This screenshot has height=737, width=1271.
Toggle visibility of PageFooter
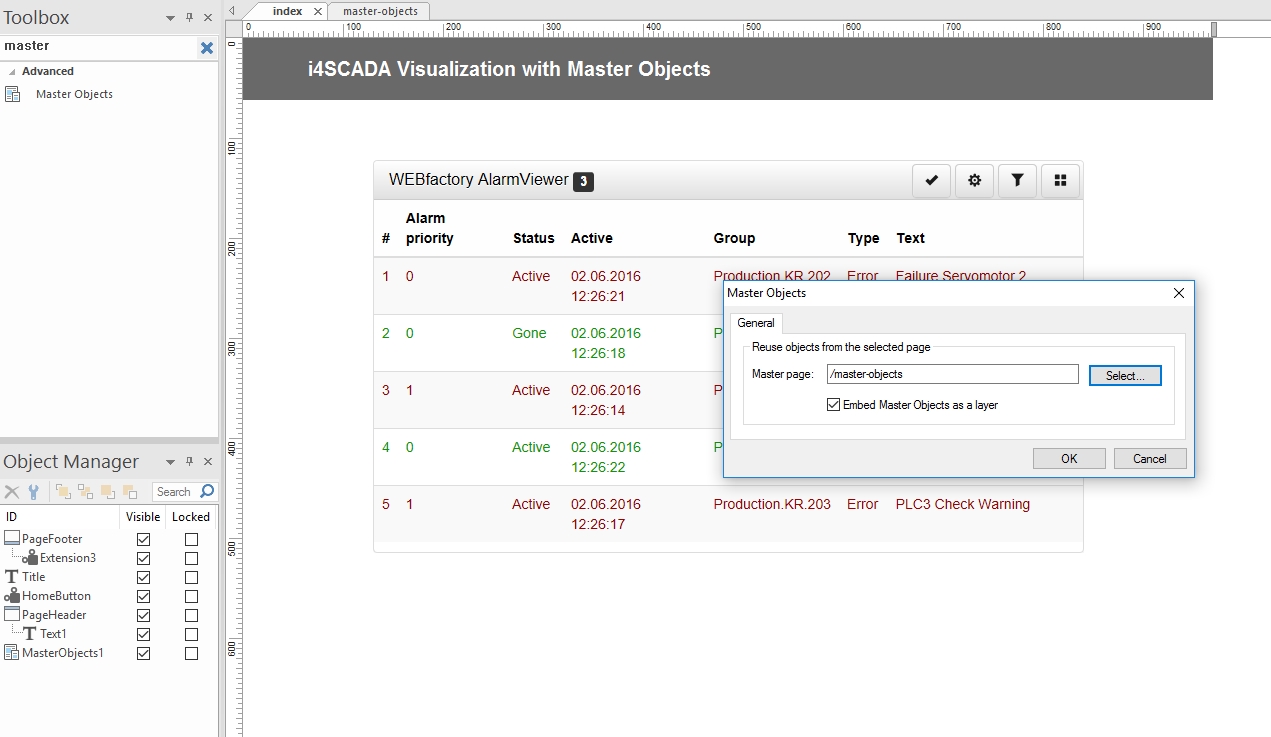click(x=144, y=539)
